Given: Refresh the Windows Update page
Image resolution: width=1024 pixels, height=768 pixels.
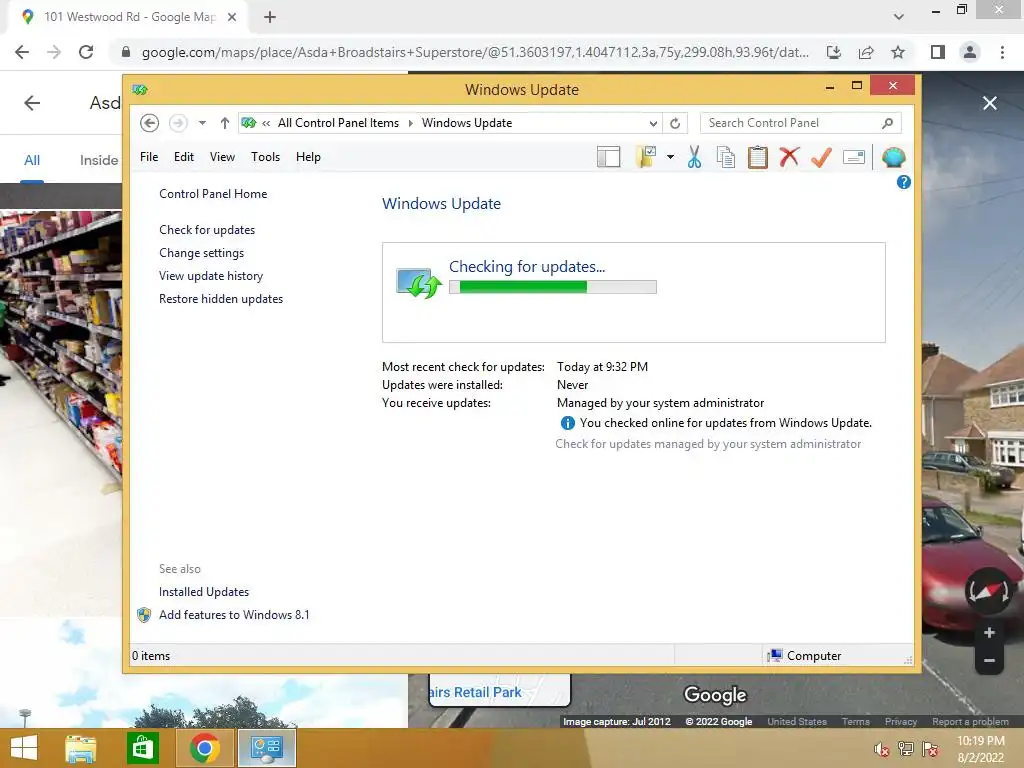Looking at the screenshot, I should [675, 123].
